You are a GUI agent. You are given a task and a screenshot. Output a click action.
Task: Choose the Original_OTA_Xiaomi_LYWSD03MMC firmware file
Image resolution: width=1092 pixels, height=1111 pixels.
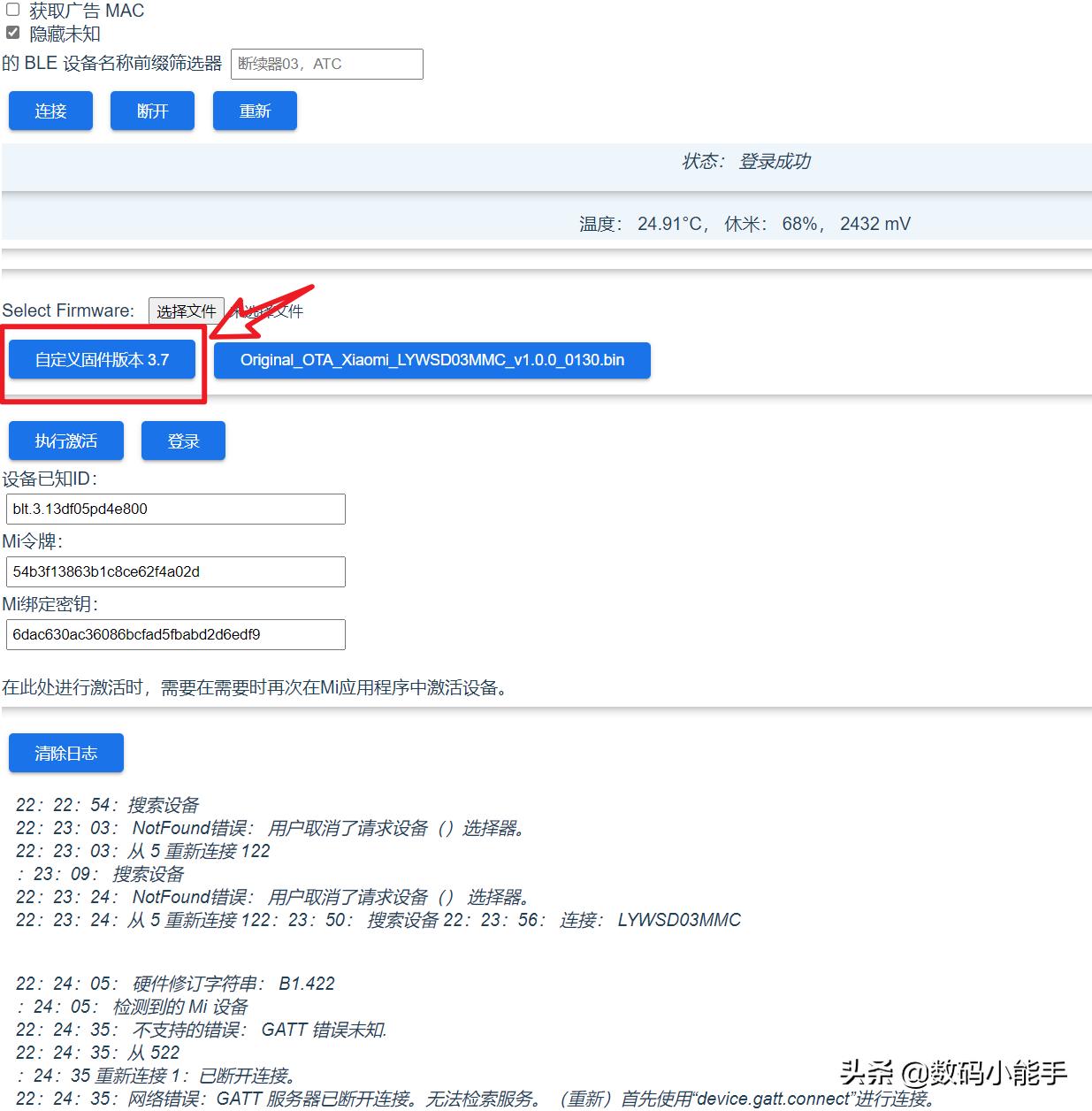click(431, 360)
